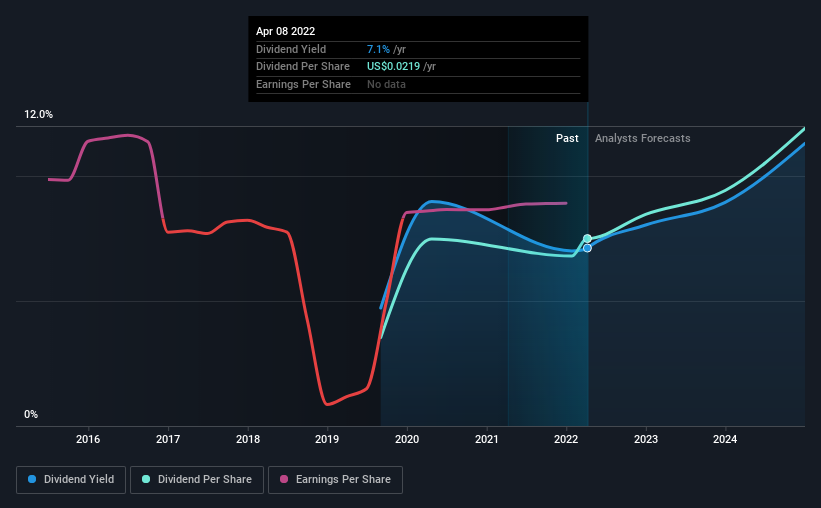Click the 2022 x-axis label
Viewport: 821px width, 508px height.
tap(566, 439)
